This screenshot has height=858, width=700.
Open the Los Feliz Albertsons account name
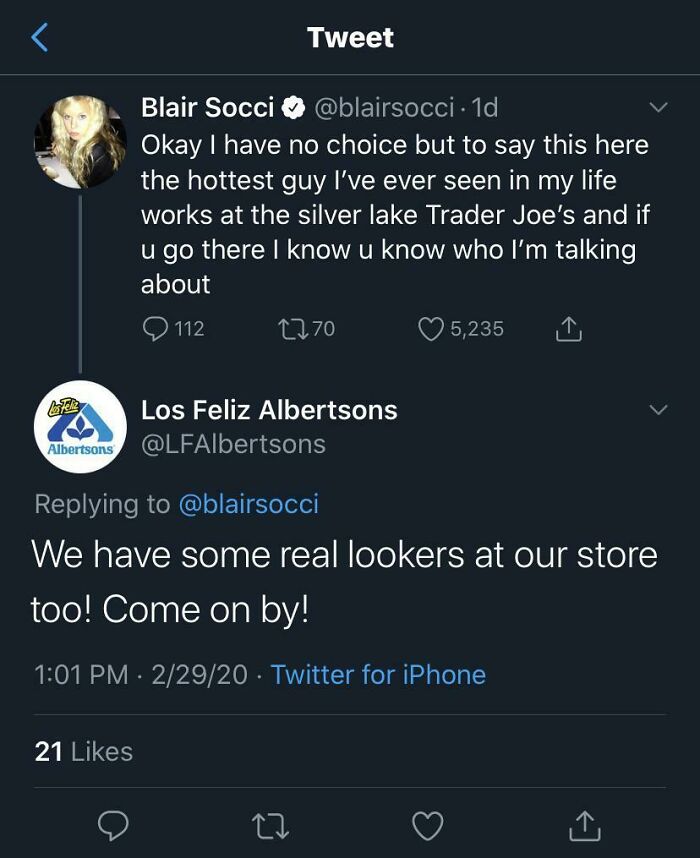coord(269,410)
